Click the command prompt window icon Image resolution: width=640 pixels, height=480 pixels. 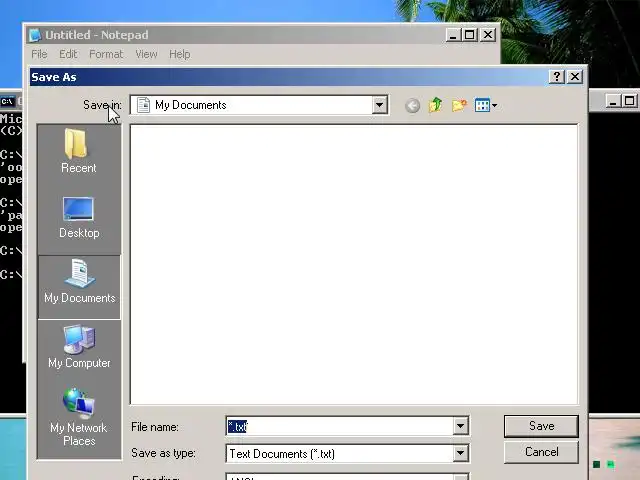click(8, 102)
